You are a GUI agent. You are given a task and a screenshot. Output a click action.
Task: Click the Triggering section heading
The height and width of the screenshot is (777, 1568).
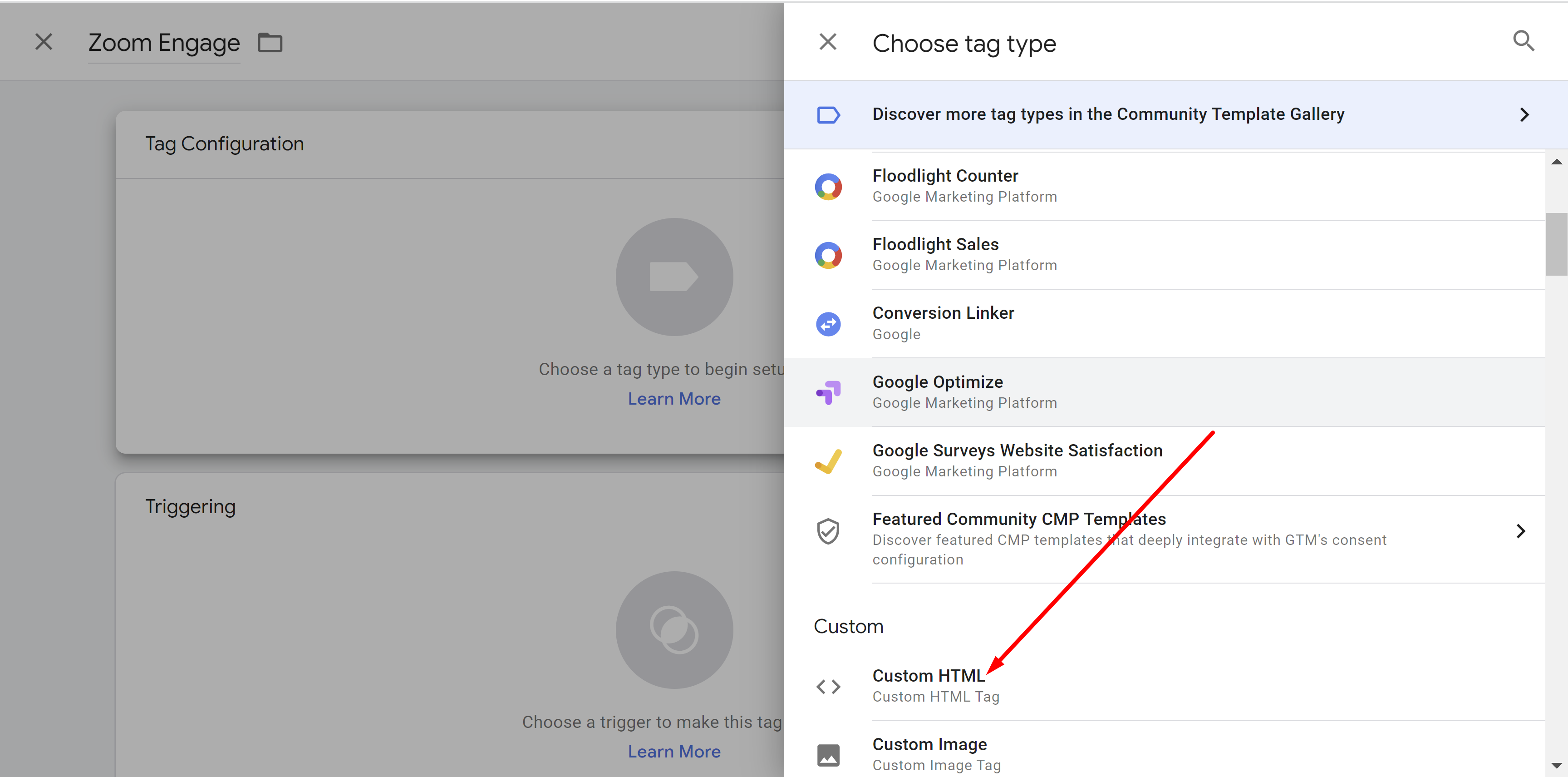coord(191,507)
